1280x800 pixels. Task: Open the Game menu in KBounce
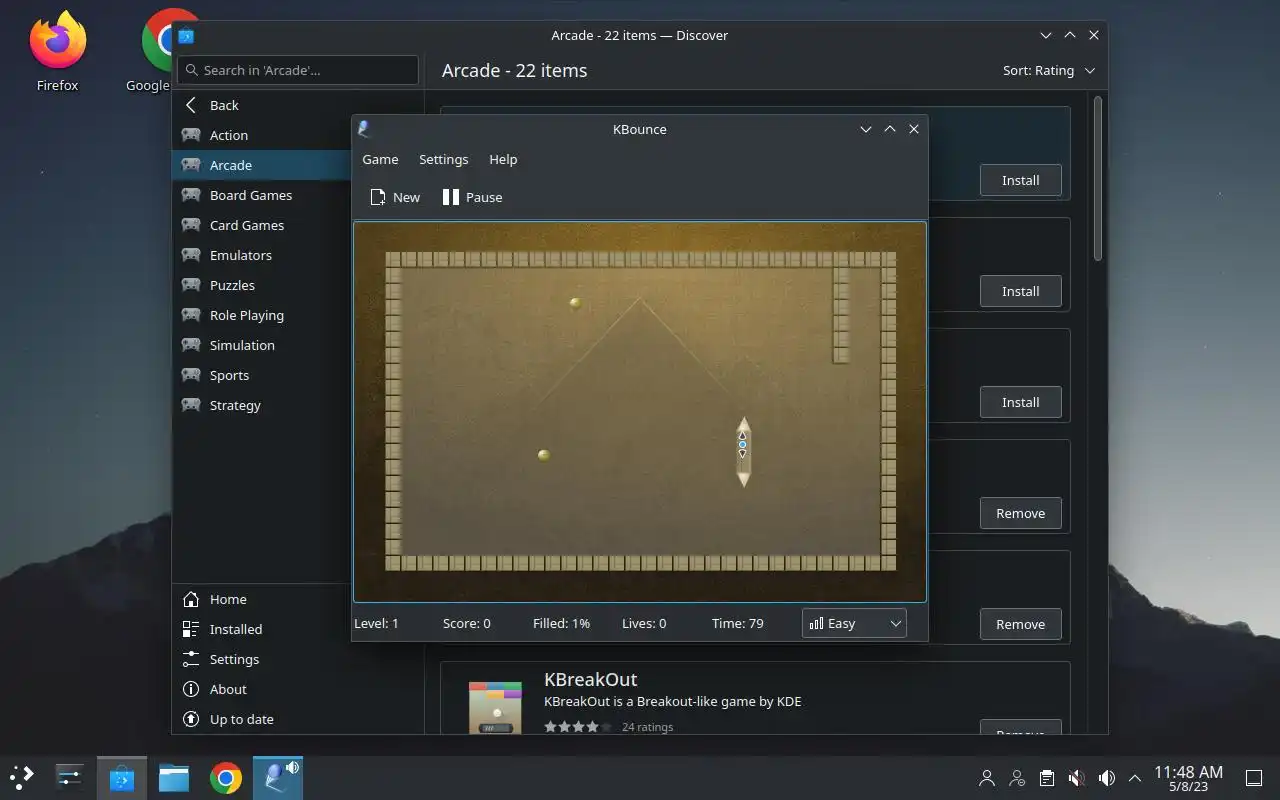point(380,159)
